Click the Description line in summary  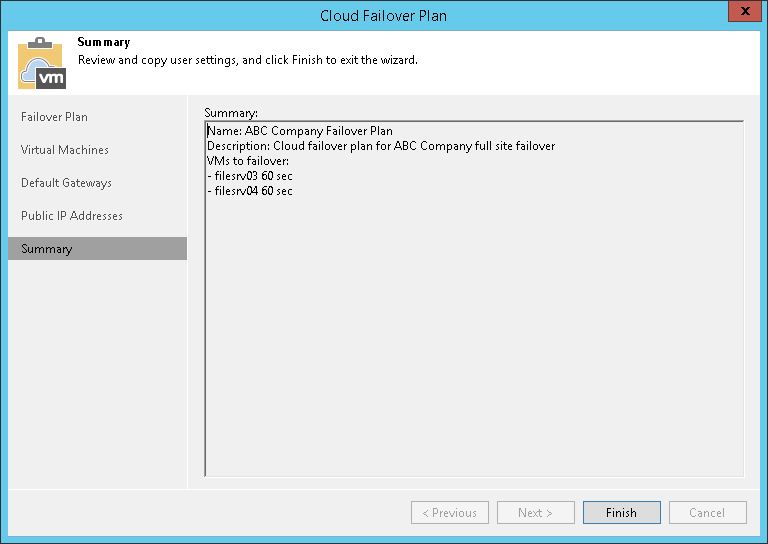tap(381, 146)
